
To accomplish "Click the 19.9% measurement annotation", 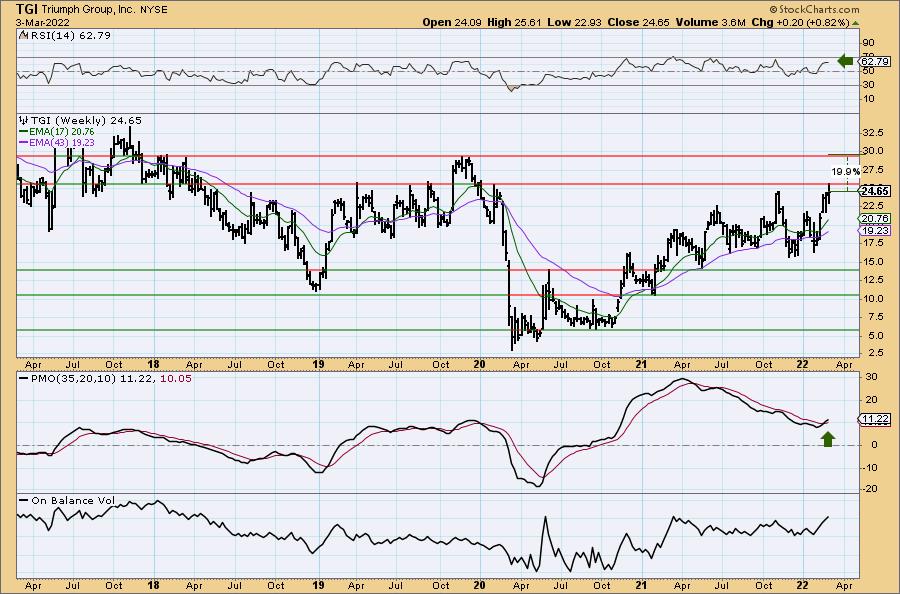I will tap(845, 171).
